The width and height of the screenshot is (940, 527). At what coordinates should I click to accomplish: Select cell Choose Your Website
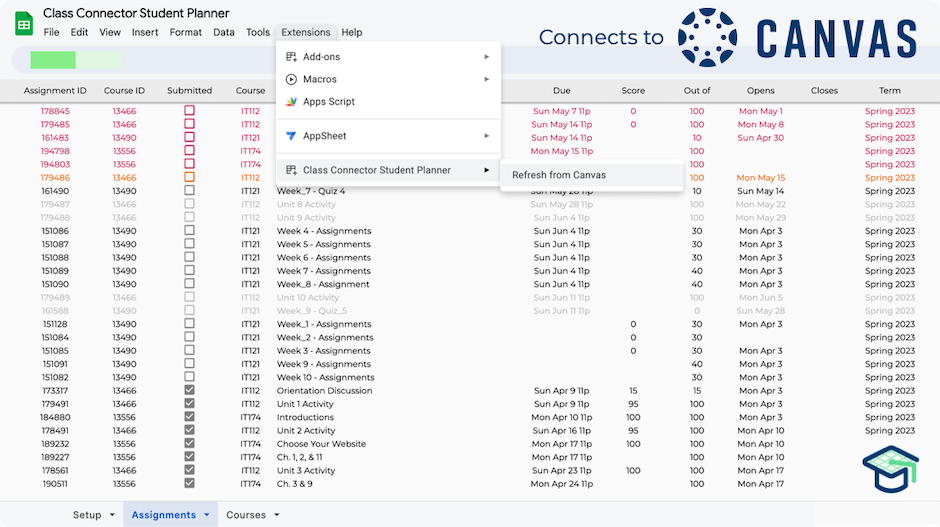(x=321, y=444)
